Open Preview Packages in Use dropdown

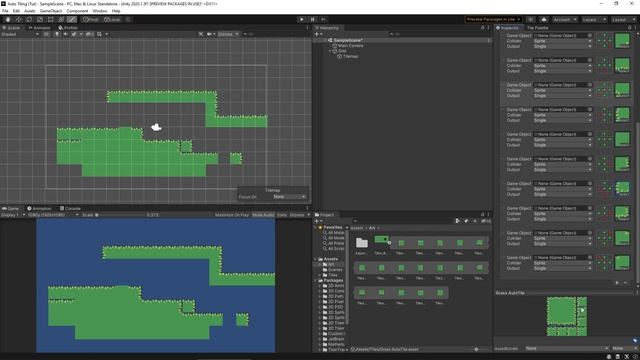[x=493, y=19]
